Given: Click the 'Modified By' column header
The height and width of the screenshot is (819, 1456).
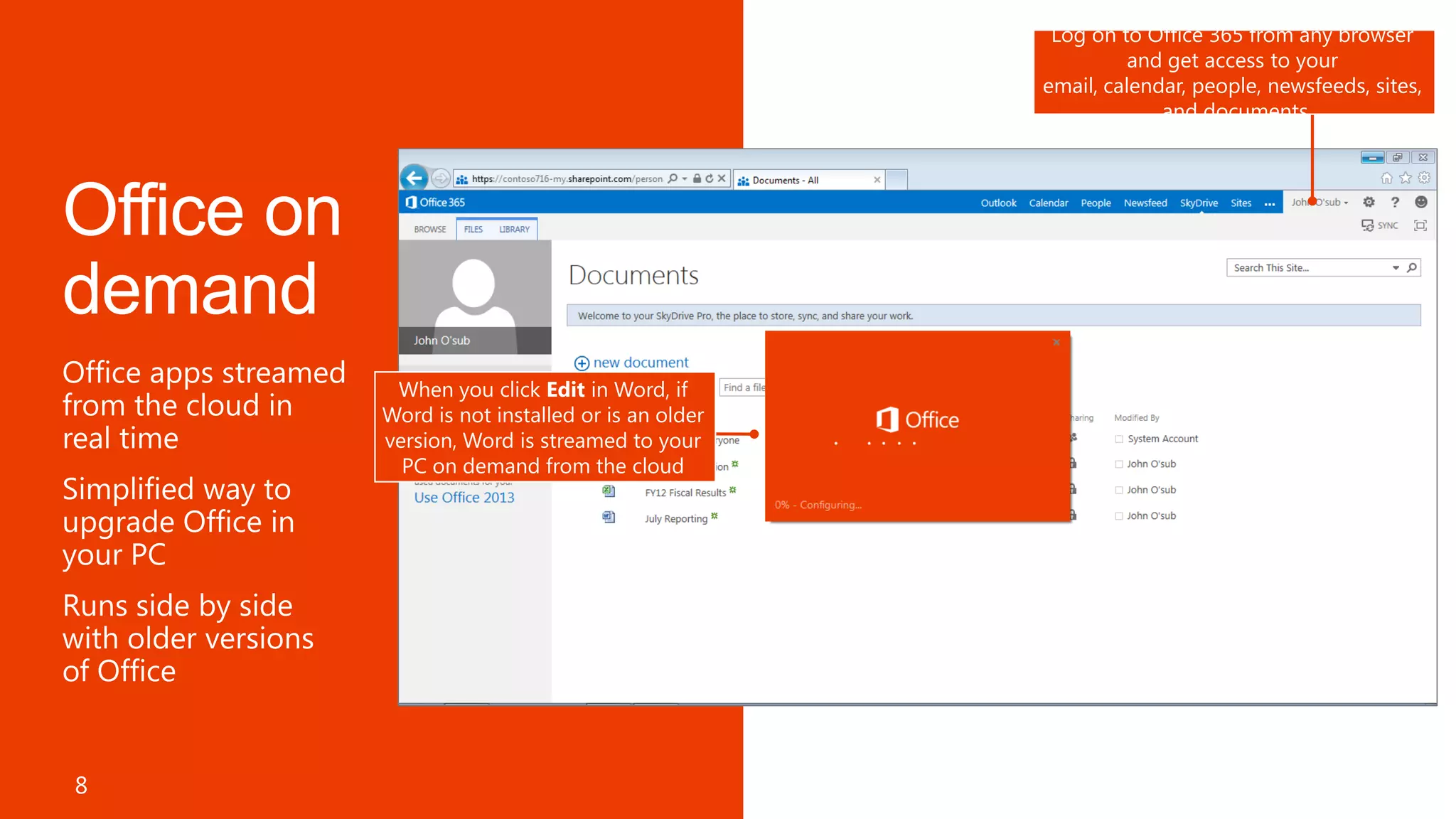Looking at the screenshot, I should point(1137,418).
